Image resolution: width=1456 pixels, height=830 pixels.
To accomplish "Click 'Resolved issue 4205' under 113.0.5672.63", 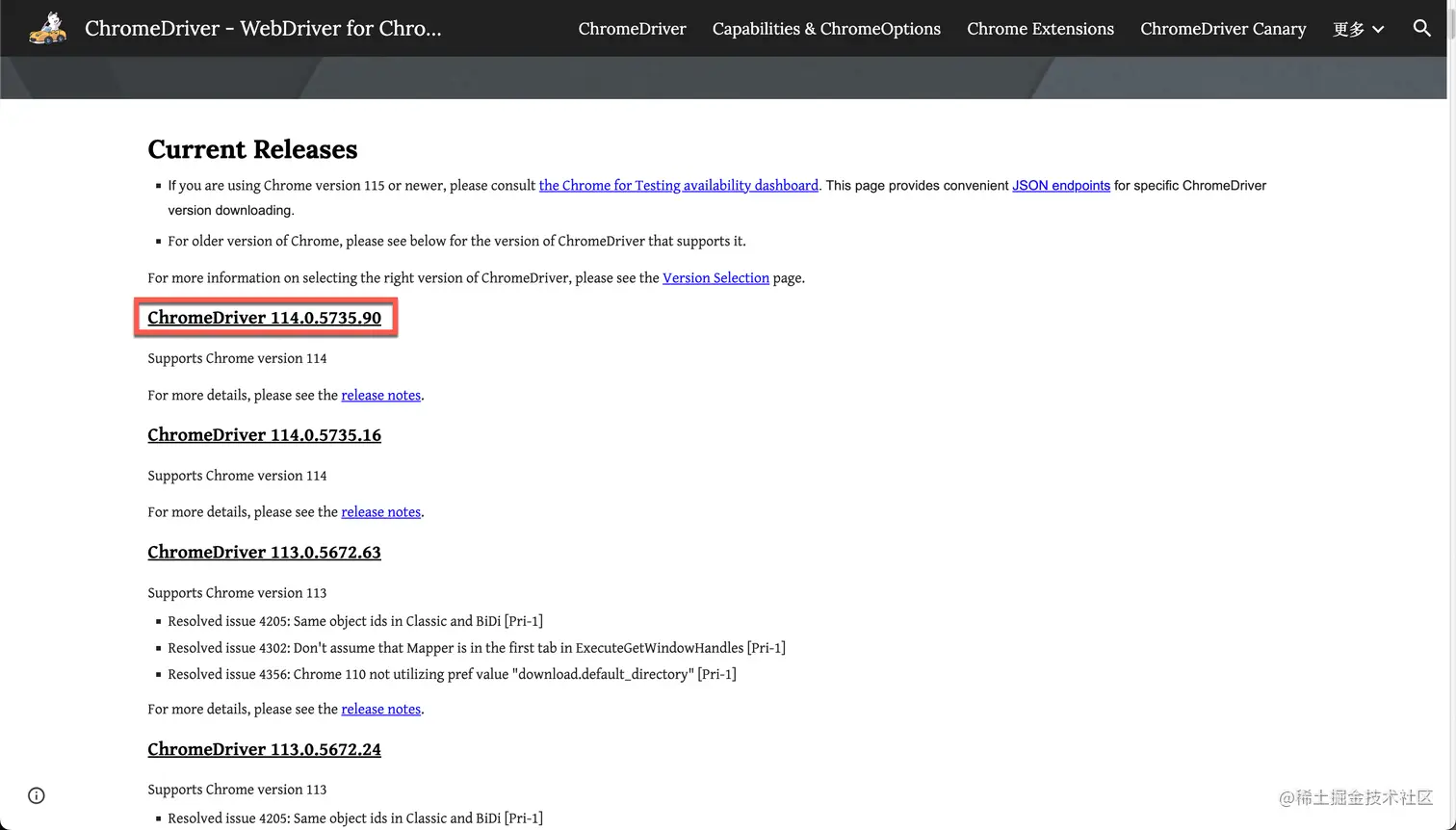I will (355, 621).
